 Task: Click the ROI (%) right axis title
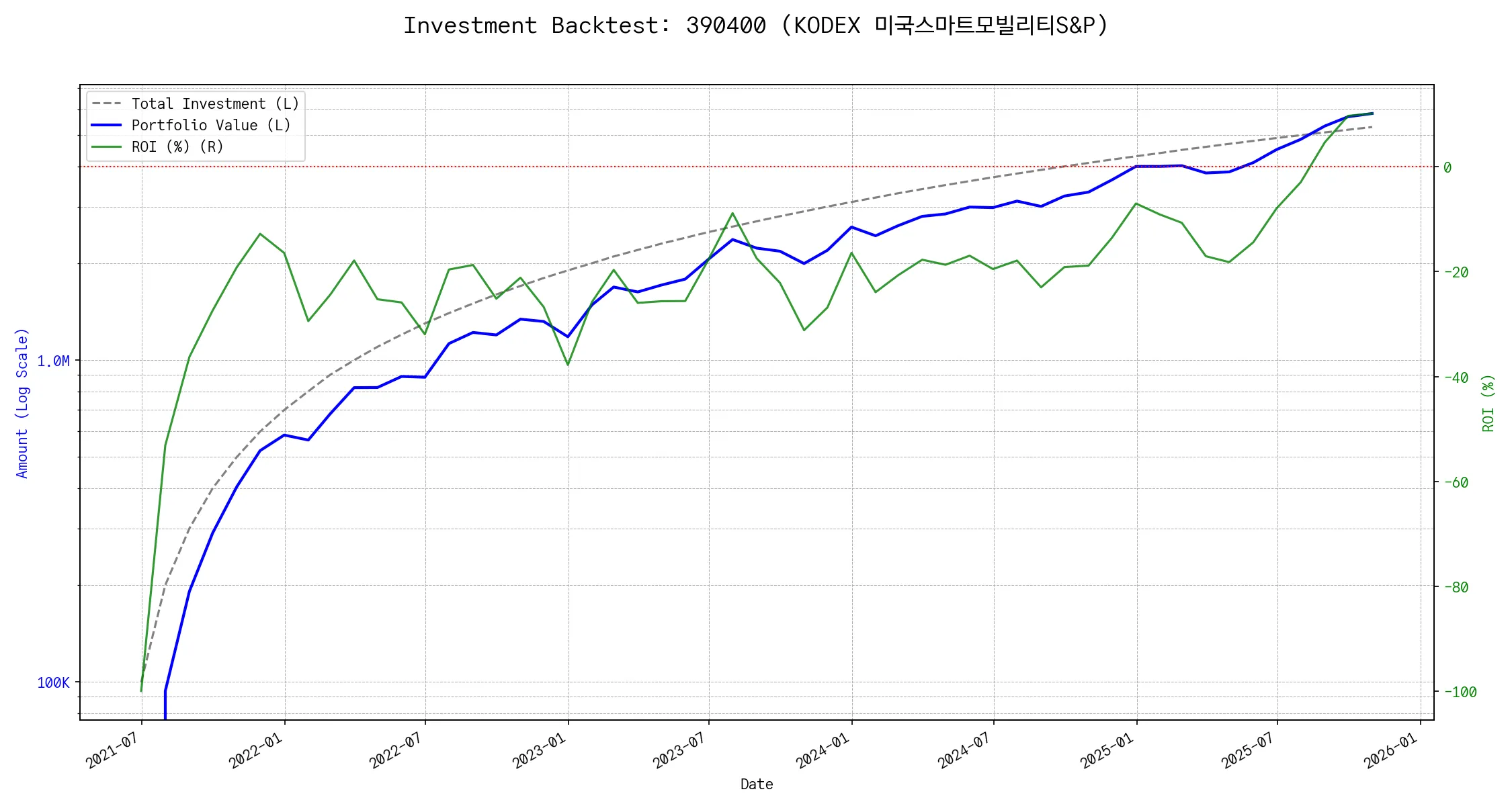1488,403
